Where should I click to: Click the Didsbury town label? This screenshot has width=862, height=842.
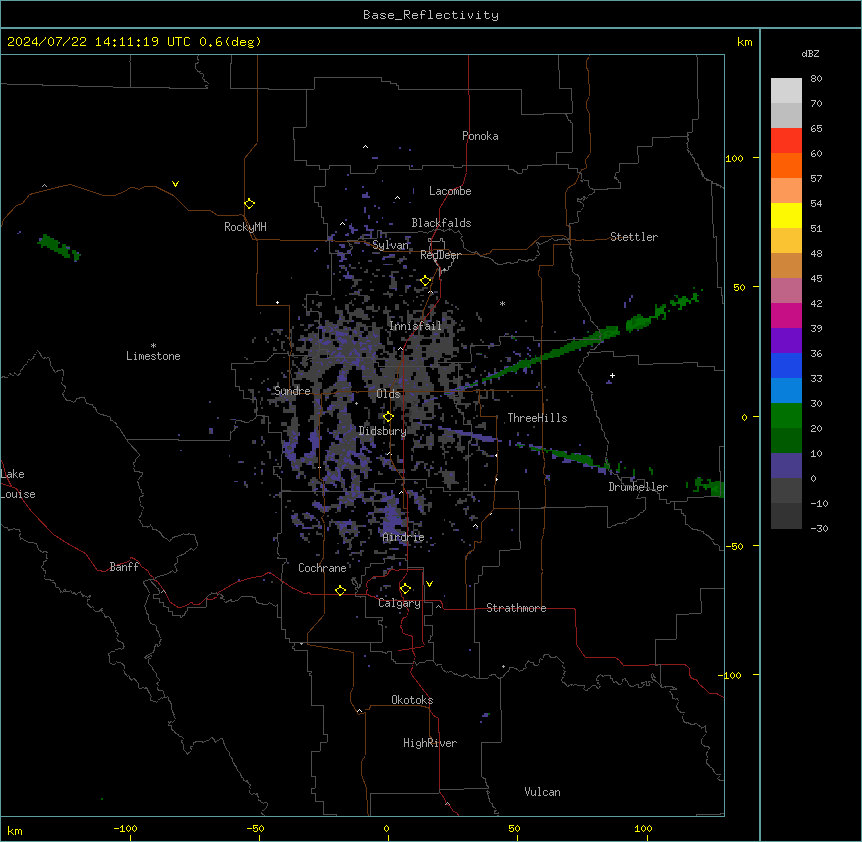pos(383,431)
